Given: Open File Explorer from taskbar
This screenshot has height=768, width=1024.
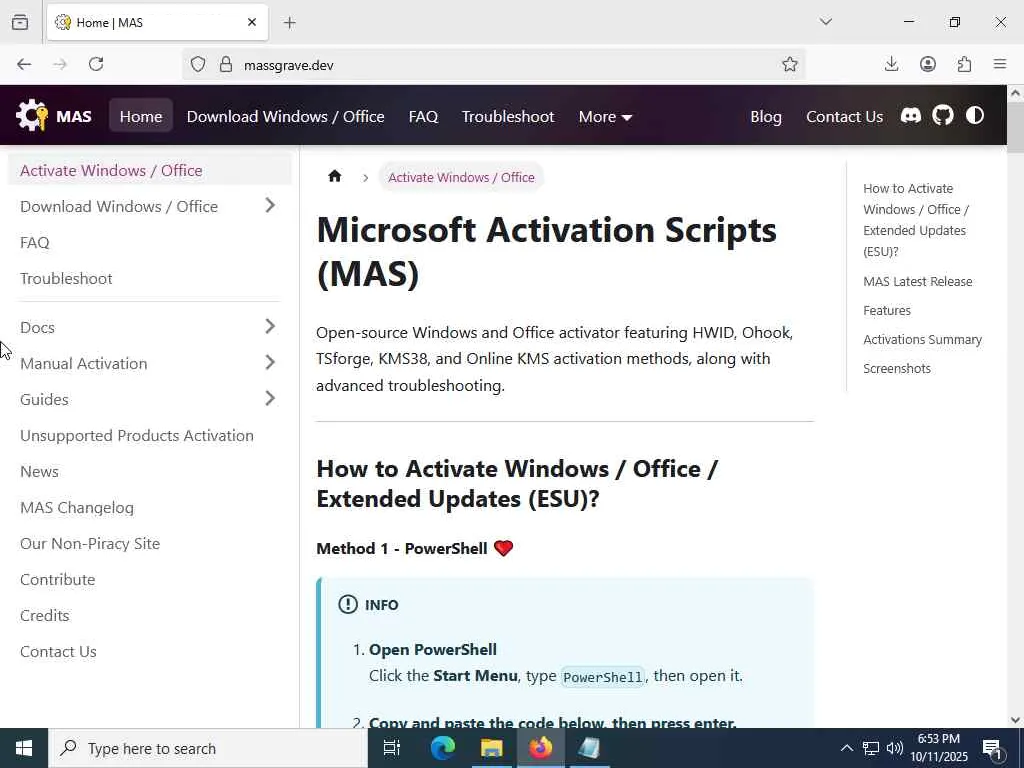Looking at the screenshot, I should pyautogui.click(x=491, y=748).
